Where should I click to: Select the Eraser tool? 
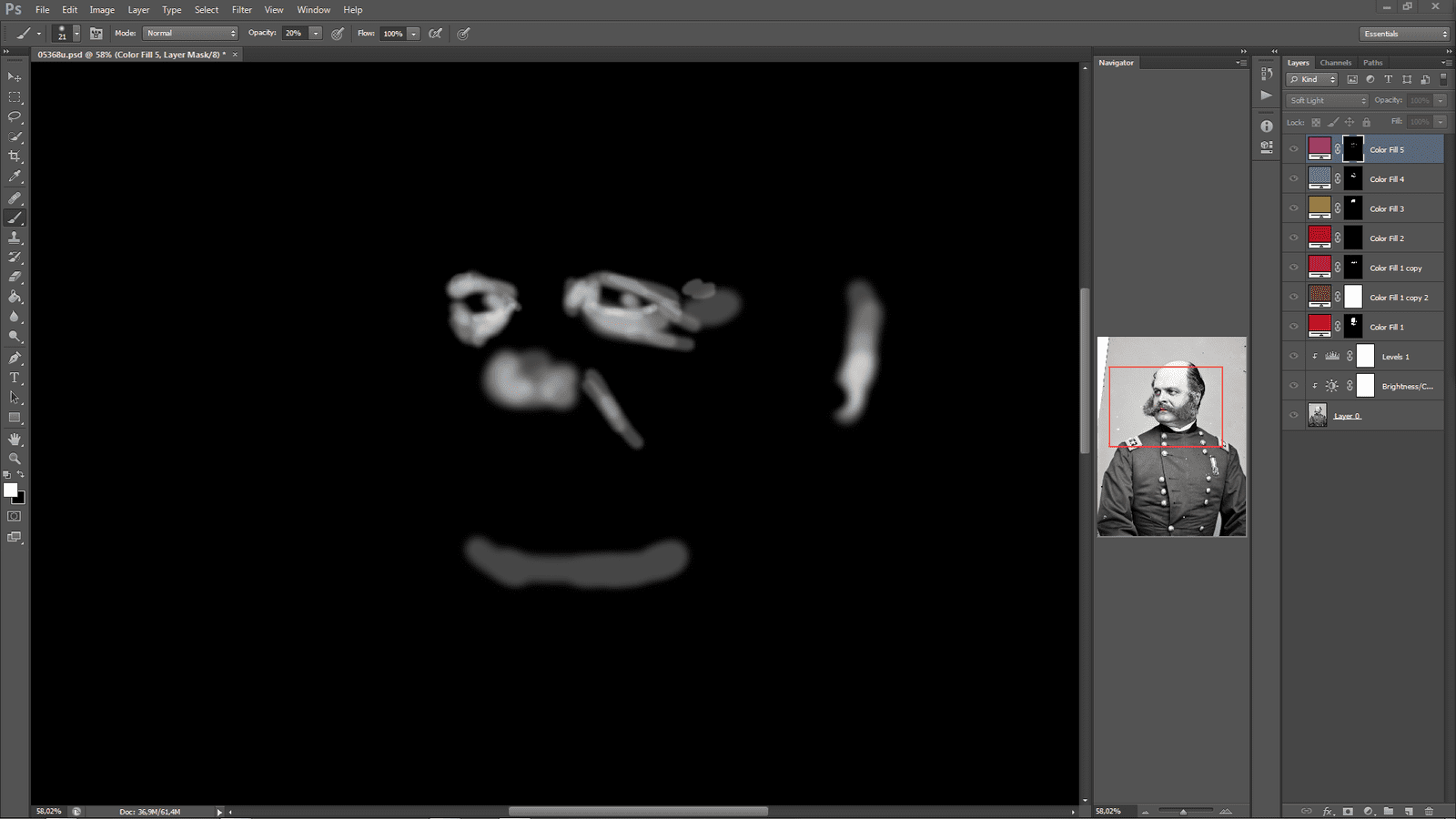(x=15, y=277)
